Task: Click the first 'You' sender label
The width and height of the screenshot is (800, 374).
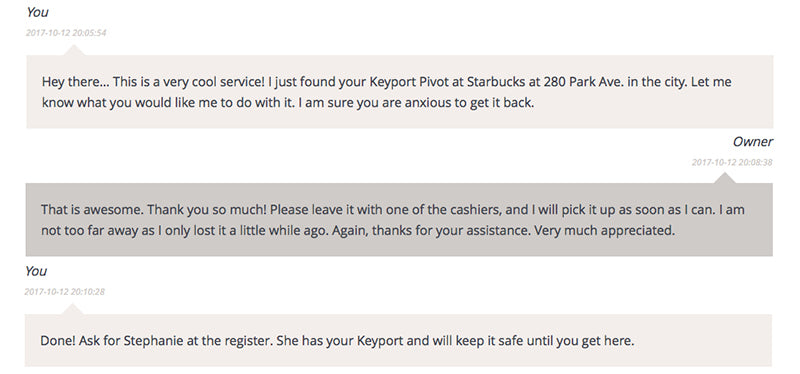Action: [x=37, y=12]
